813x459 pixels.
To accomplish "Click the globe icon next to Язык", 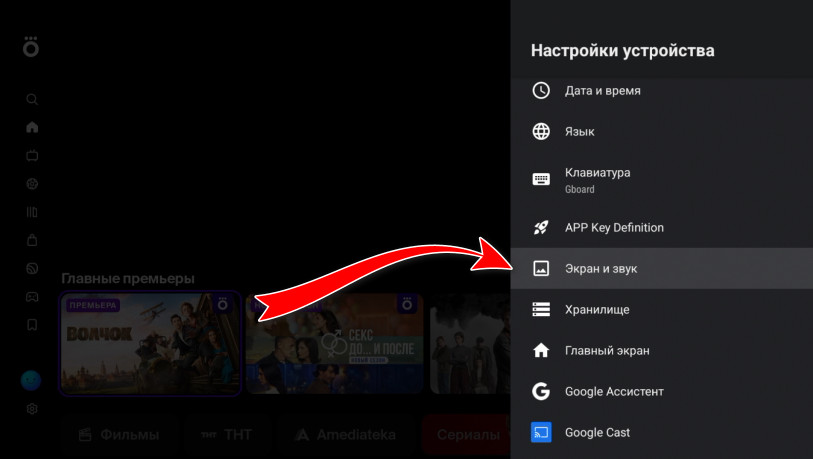I will tap(541, 131).
